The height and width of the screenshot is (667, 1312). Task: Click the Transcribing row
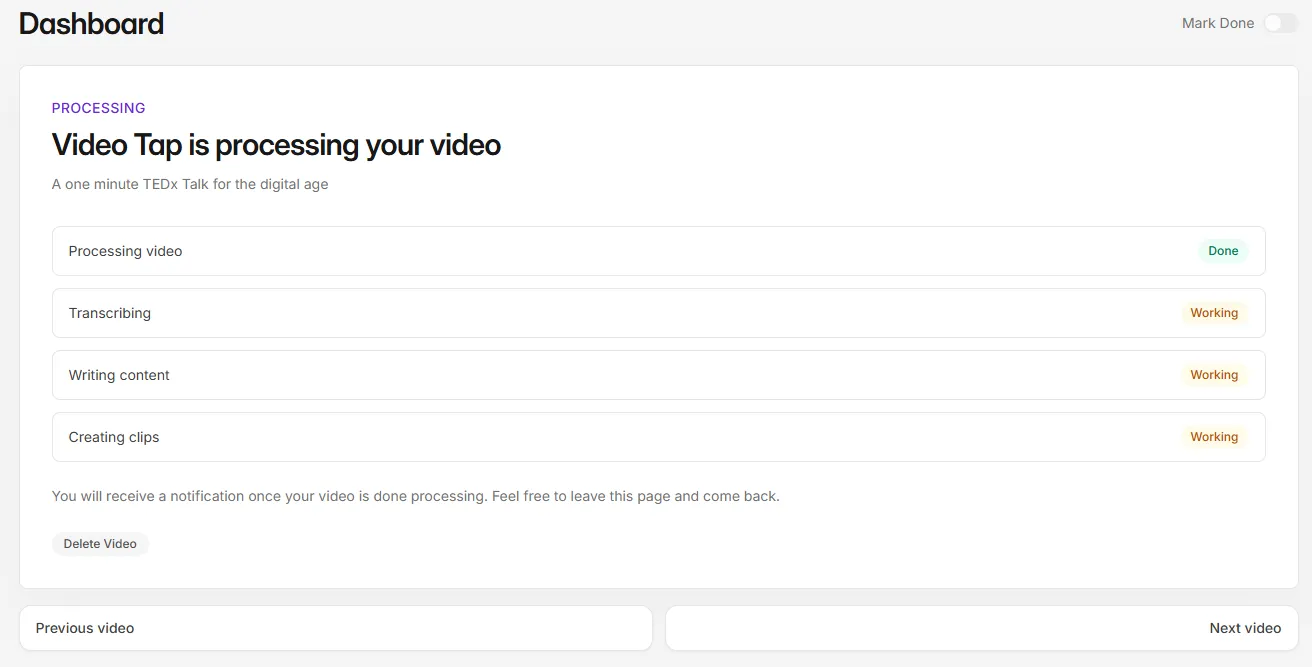tap(659, 313)
